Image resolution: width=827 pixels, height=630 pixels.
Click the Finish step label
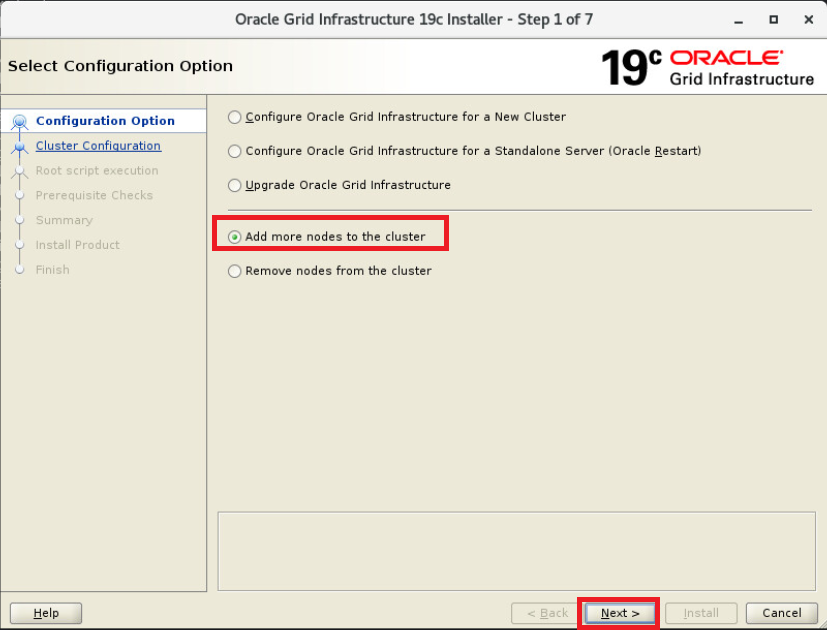pos(52,270)
